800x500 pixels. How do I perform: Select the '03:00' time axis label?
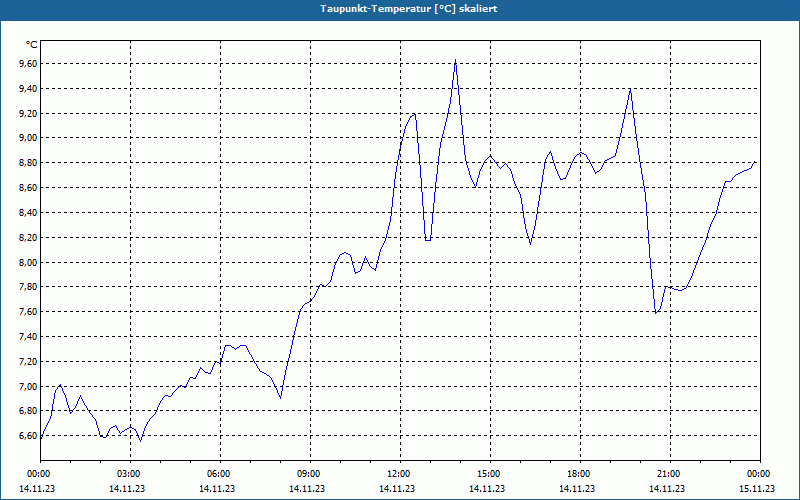pyautogui.click(x=128, y=474)
